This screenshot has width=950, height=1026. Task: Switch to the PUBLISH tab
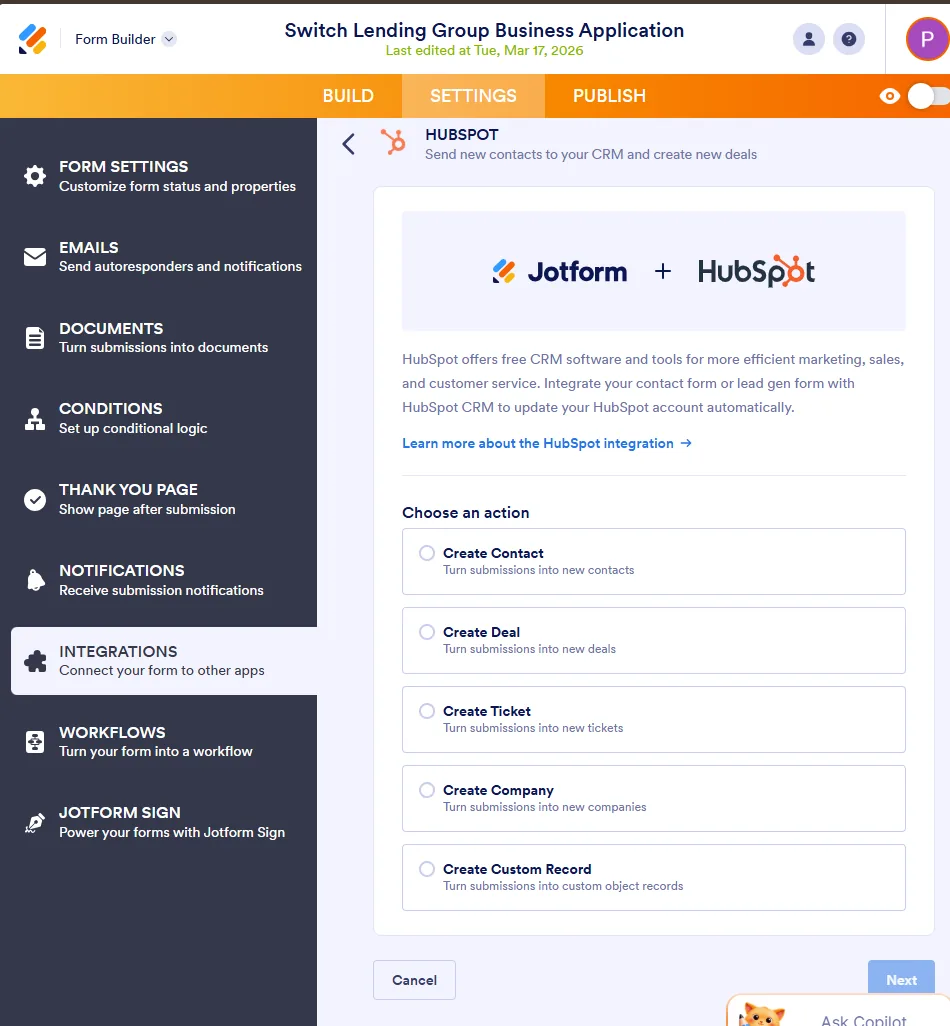(609, 96)
